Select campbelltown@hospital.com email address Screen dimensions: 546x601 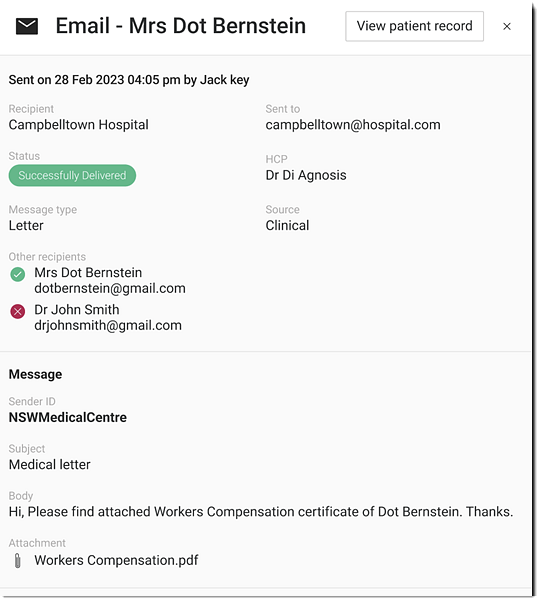(353, 125)
